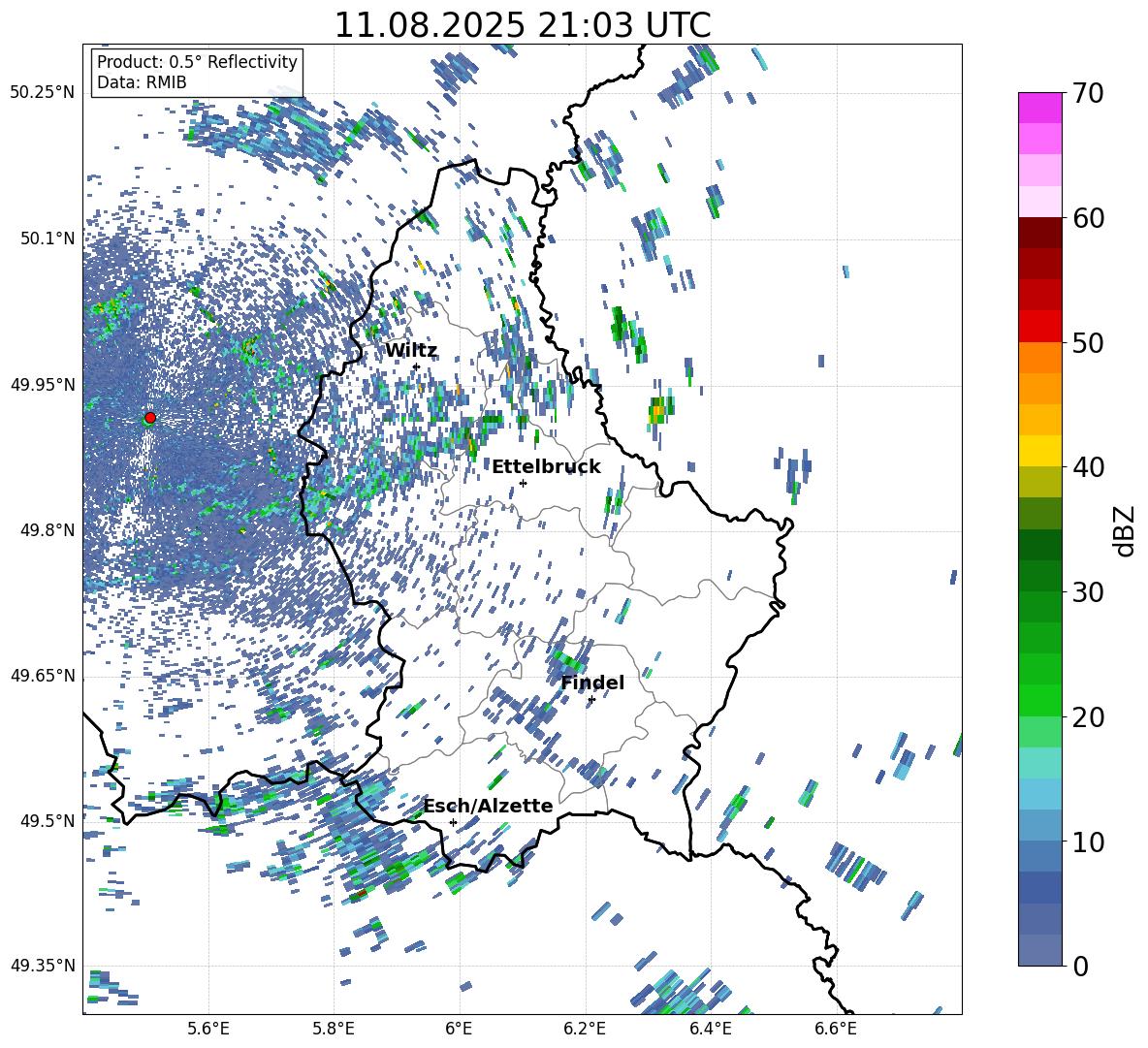Click the 6.6°E longitude tick label
The width and height of the screenshot is (1148, 1048).
[x=836, y=1029]
